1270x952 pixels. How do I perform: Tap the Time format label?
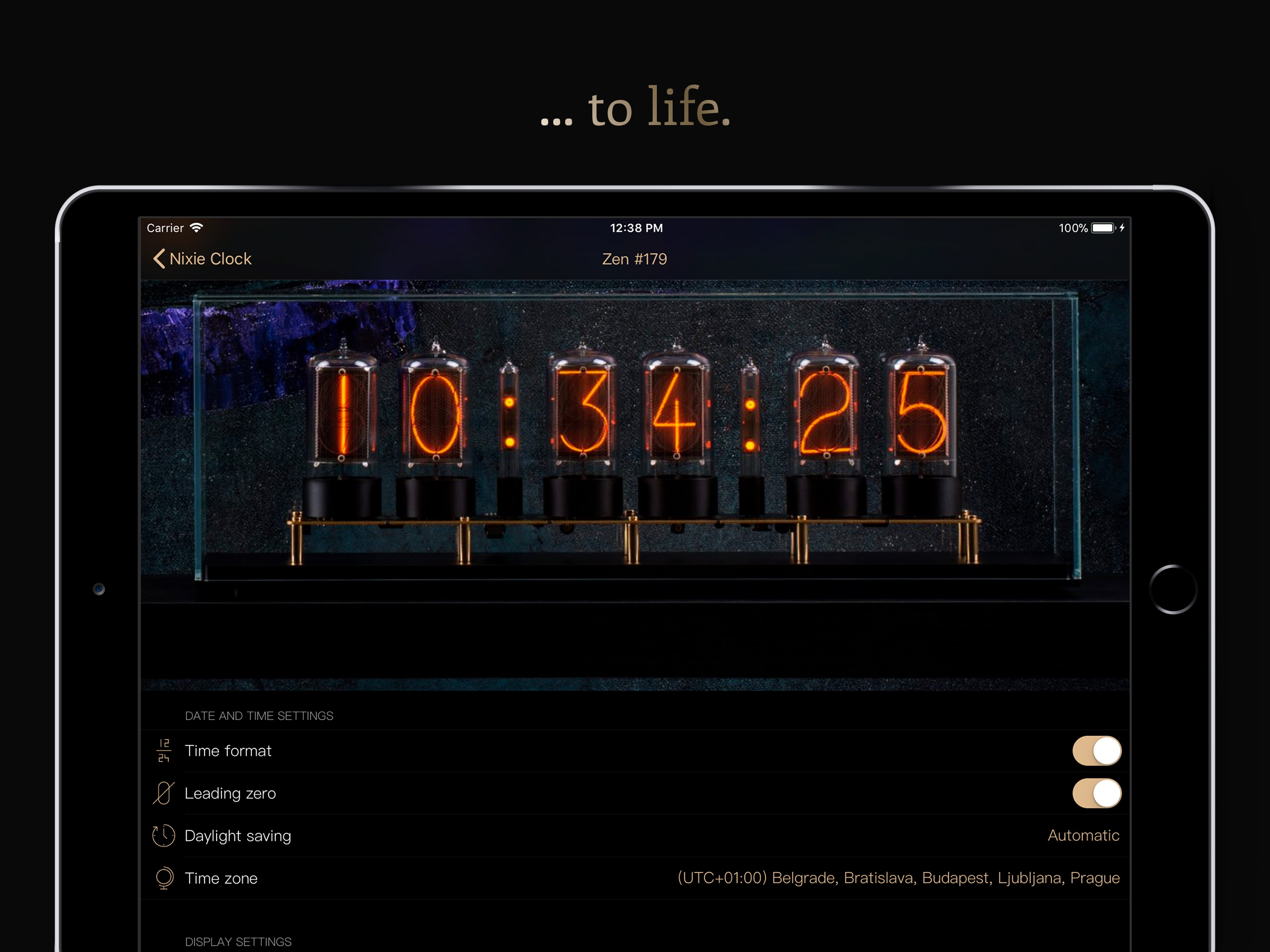point(228,750)
